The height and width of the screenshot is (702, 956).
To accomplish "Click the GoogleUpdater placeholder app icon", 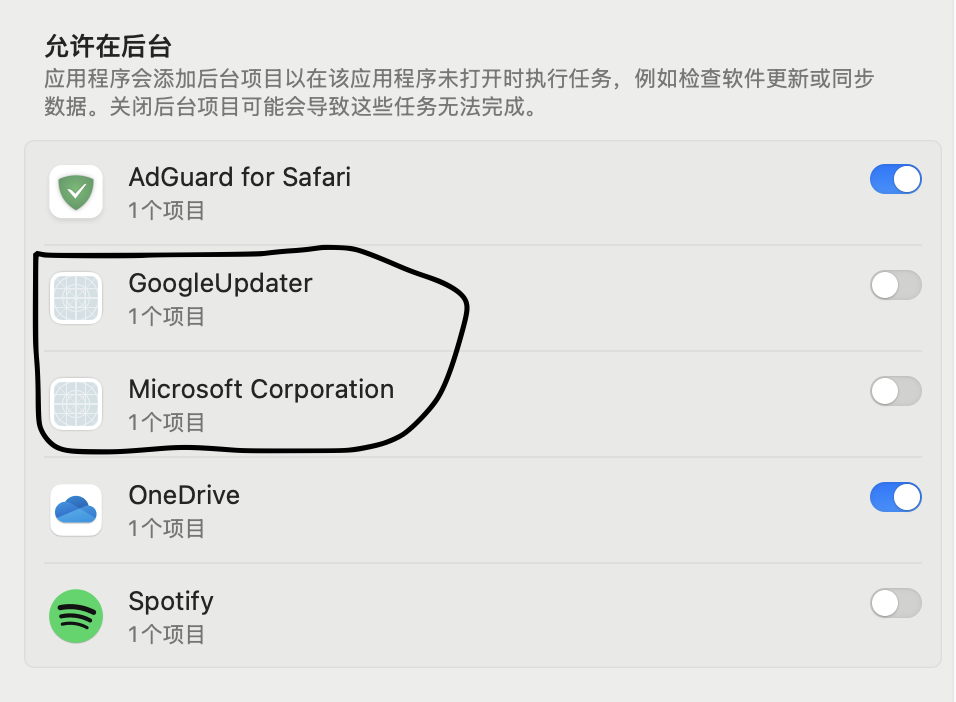I will (76, 298).
